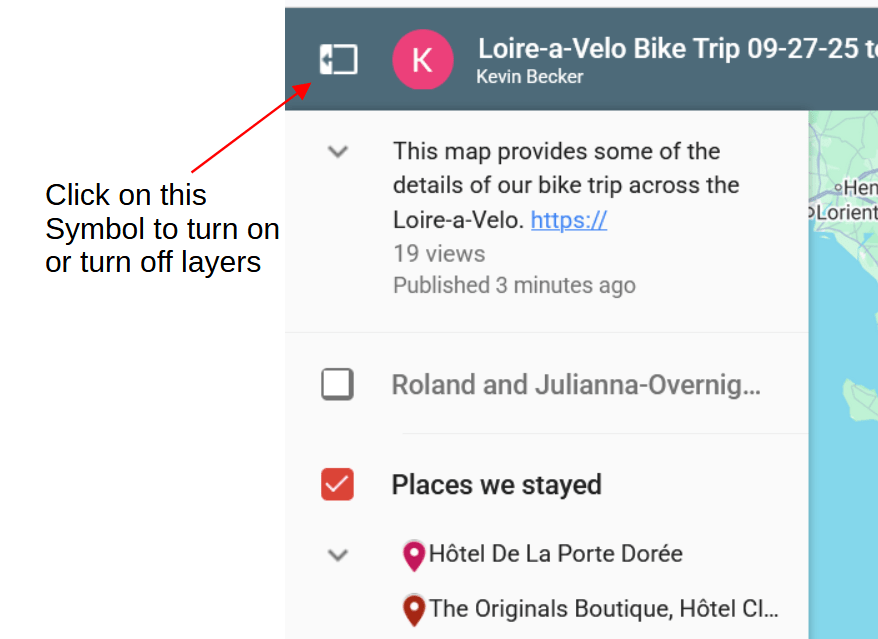This screenshot has width=878, height=639.
Task: Click the map description text paragraph
Action: (x=565, y=185)
